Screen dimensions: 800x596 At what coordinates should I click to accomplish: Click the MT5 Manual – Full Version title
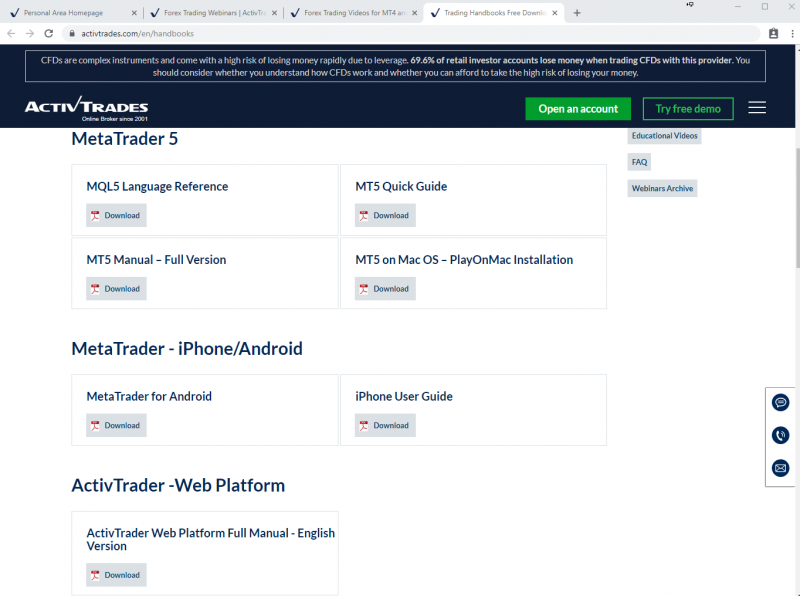[x=156, y=260]
